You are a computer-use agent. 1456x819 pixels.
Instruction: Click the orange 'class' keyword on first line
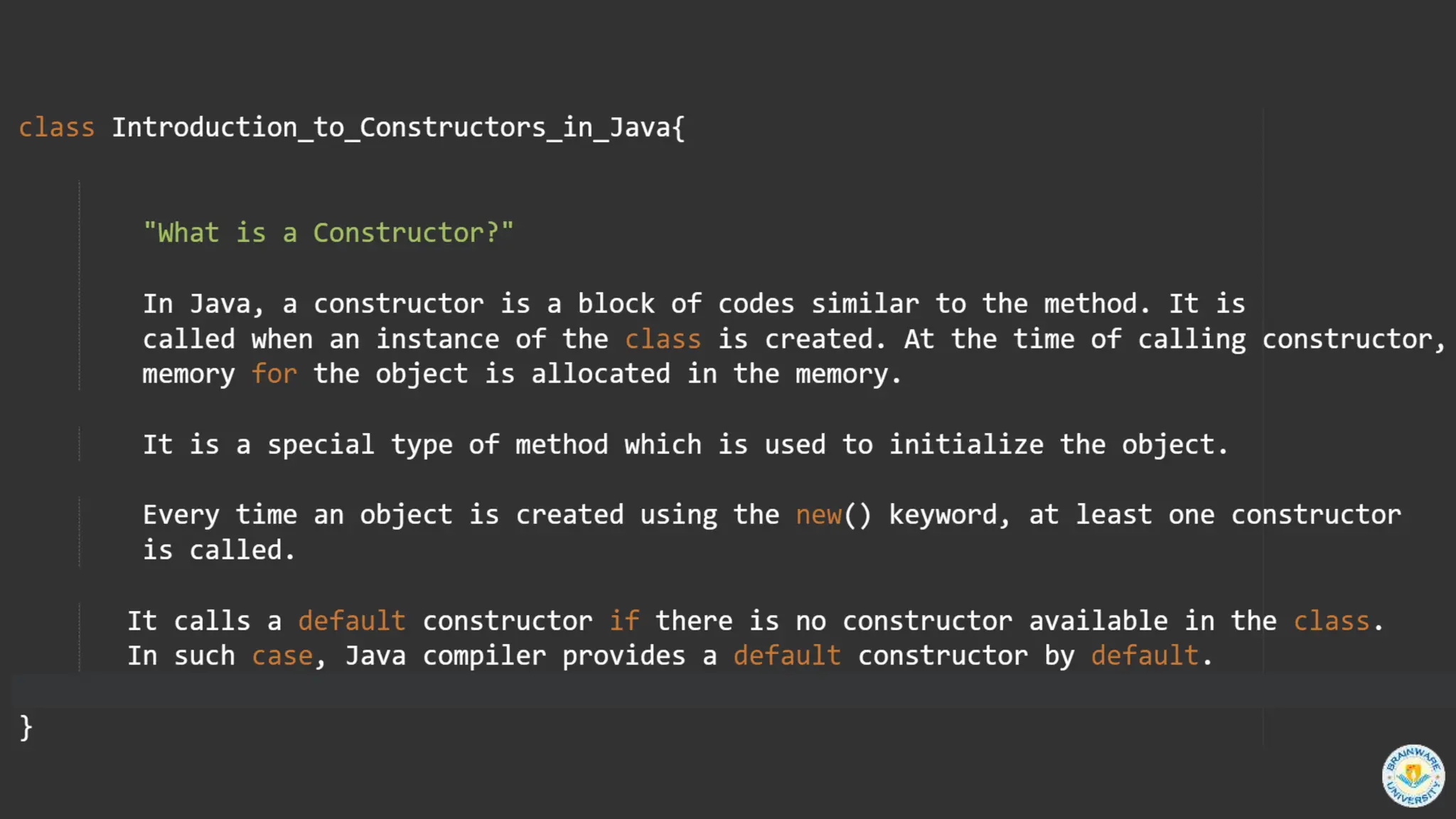click(56, 128)
